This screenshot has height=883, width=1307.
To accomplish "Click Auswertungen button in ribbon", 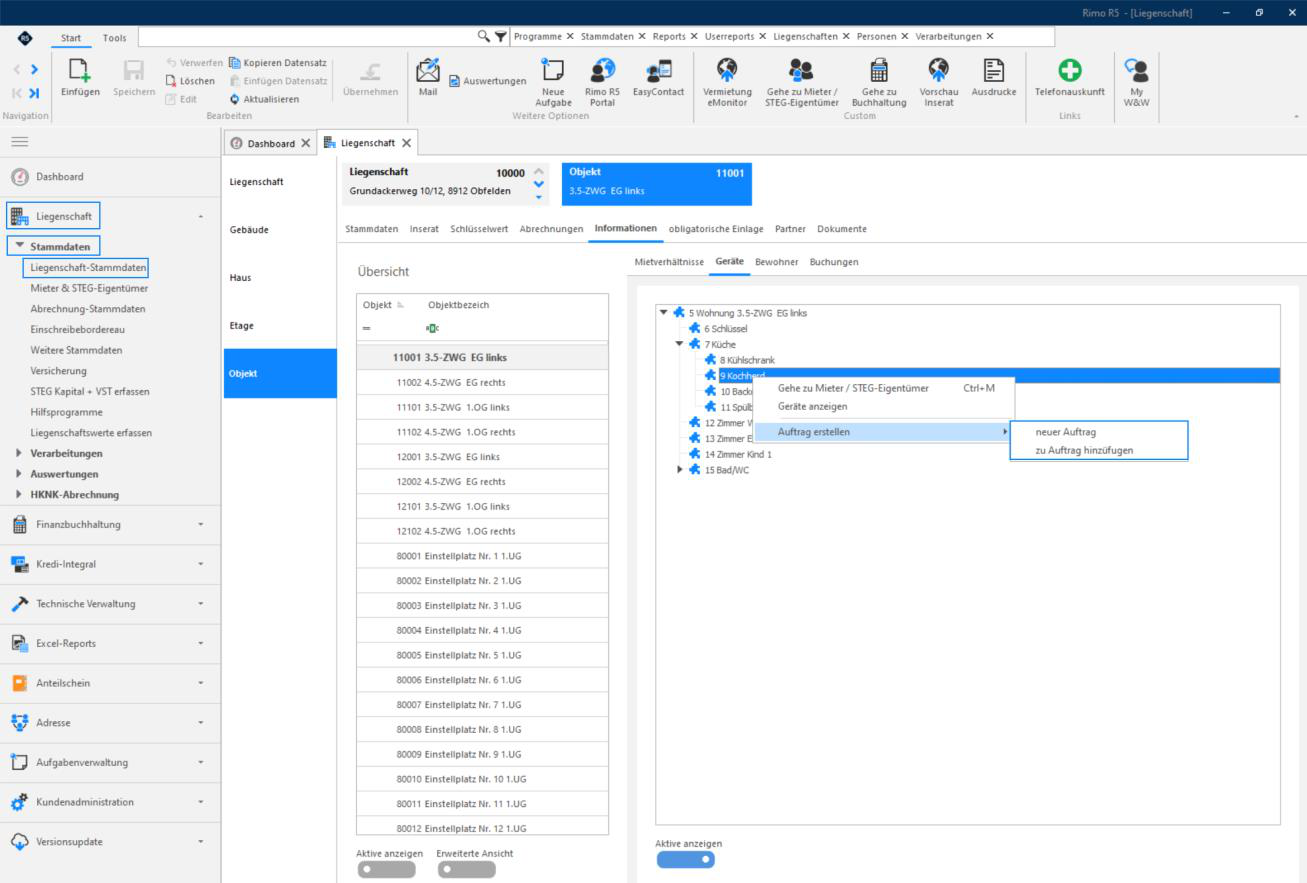I will pos(487,81).
